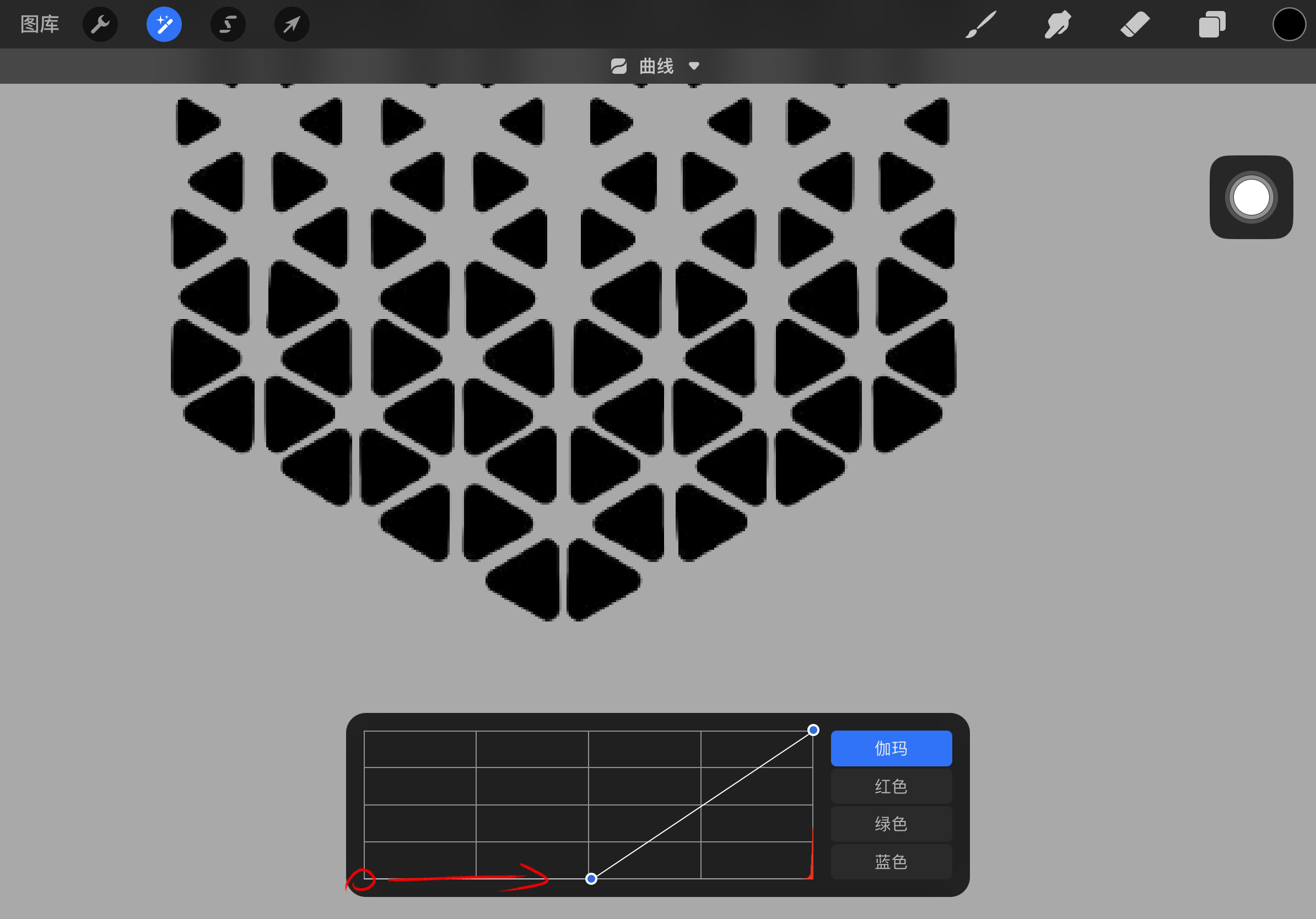Select the 伽玛 channel
Image resolution: width=1316 pixels, height=919 pixels.
pyautogui.click(x=891, y=748)
